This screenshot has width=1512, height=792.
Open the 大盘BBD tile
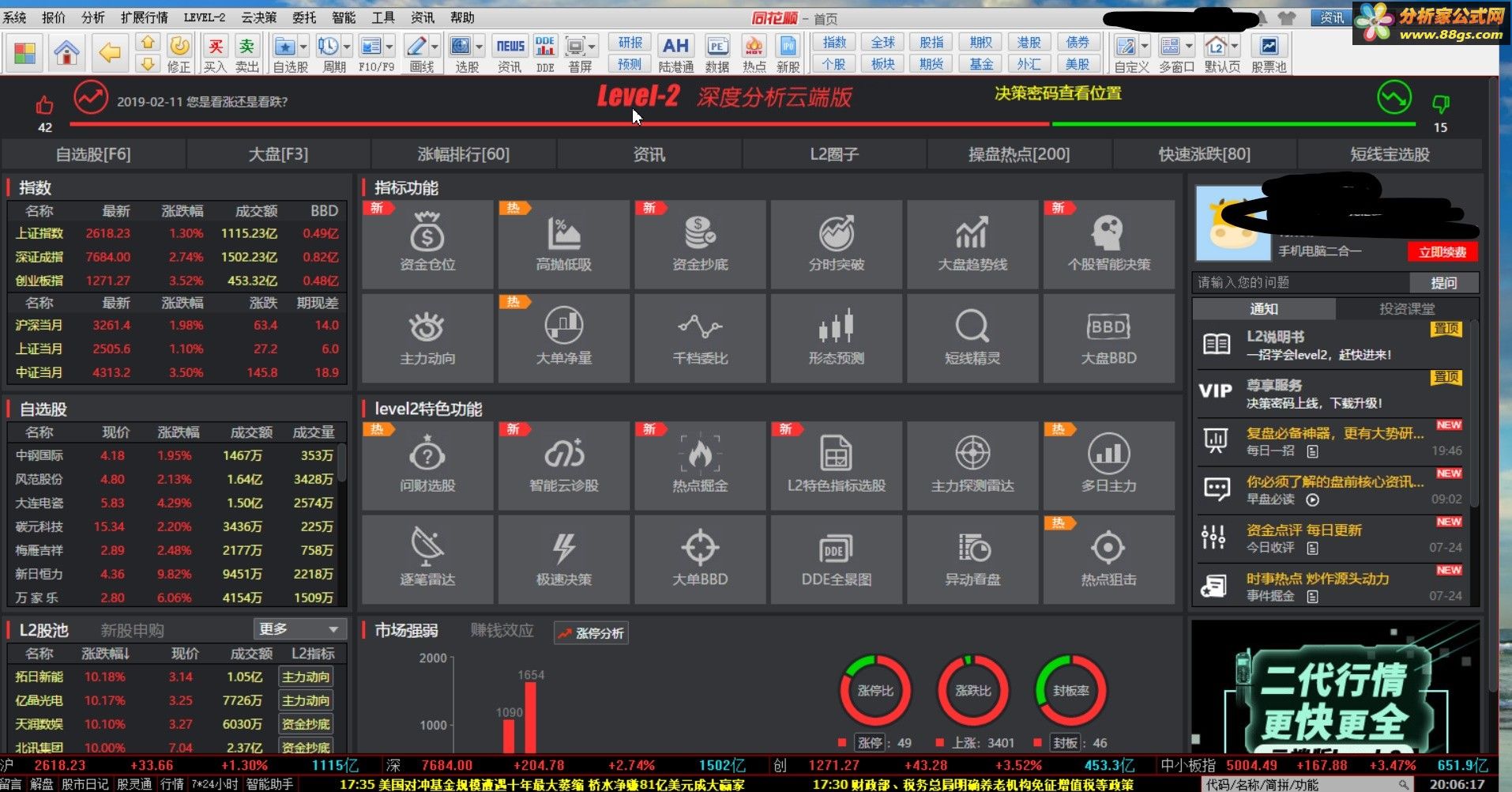[x=1109, y=338]
